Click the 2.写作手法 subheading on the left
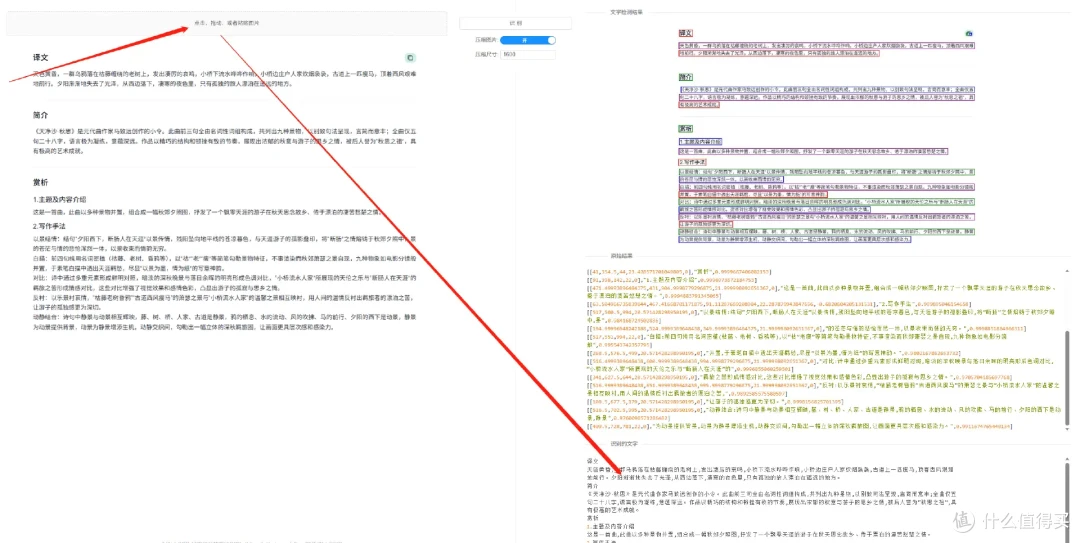 pos(49,226)
